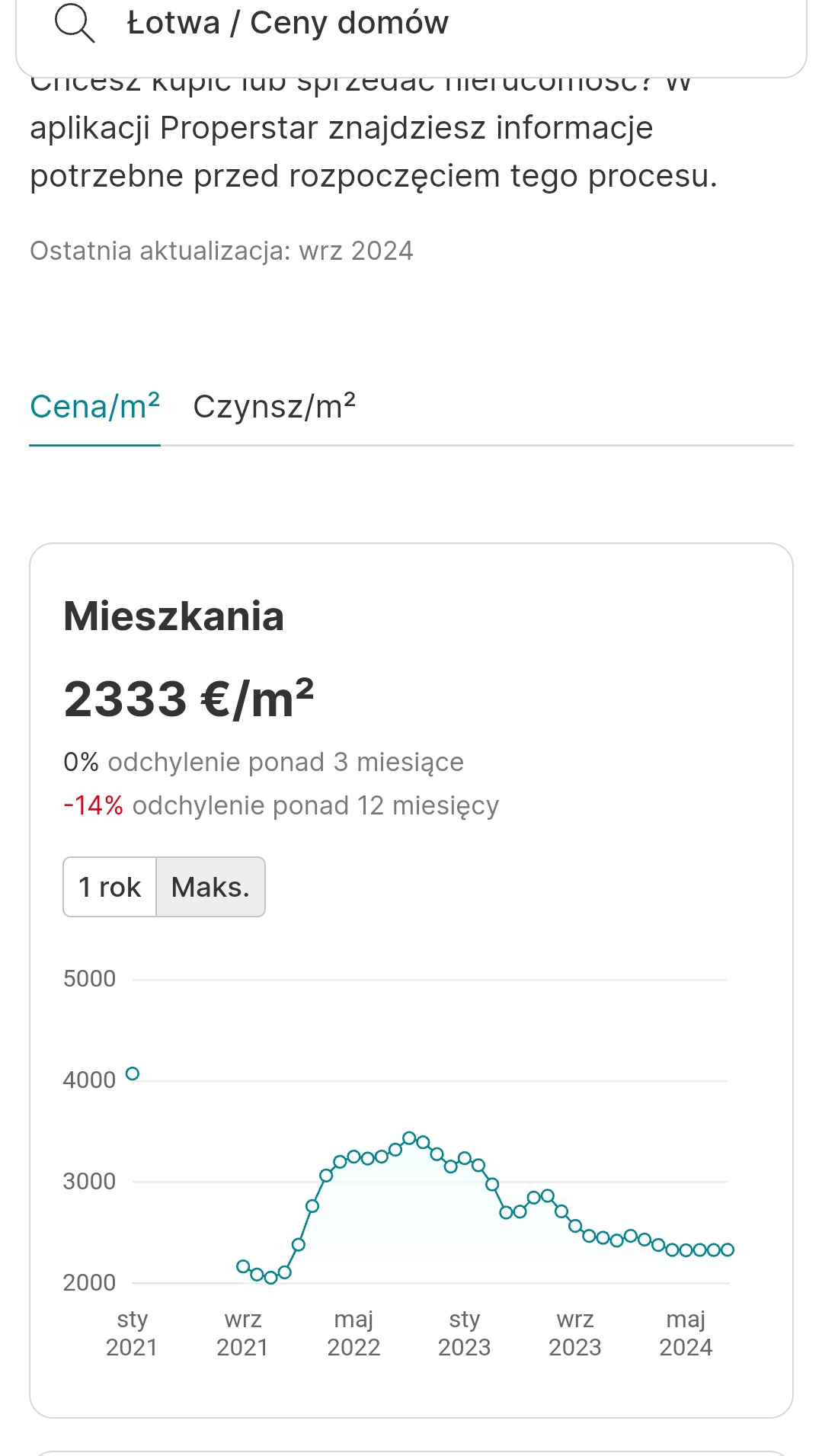Click the "sty 2023" x-axis label
Screen dimensions: 822x1456
464,1333
